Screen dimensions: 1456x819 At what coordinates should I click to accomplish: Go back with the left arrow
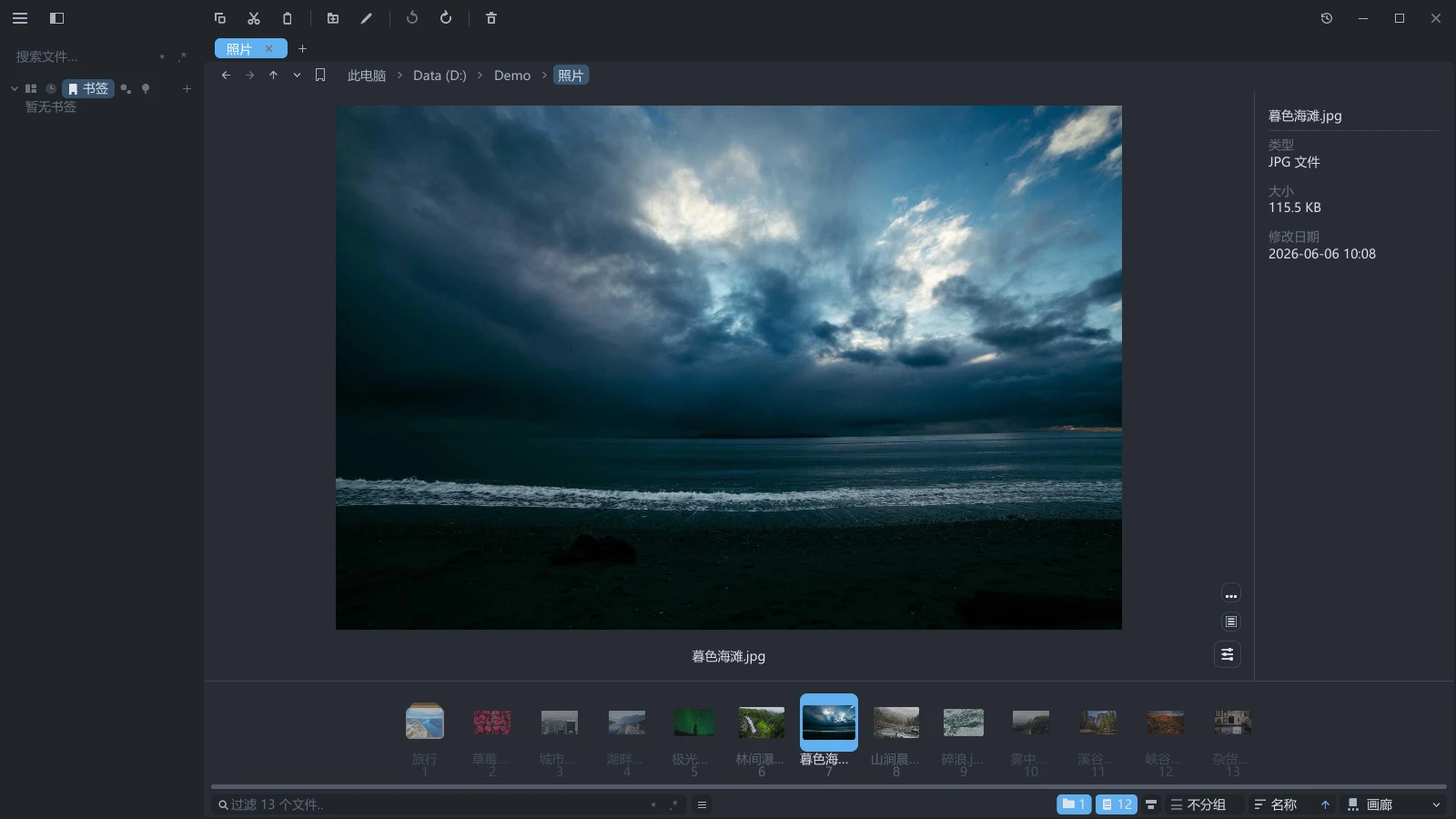226,76
